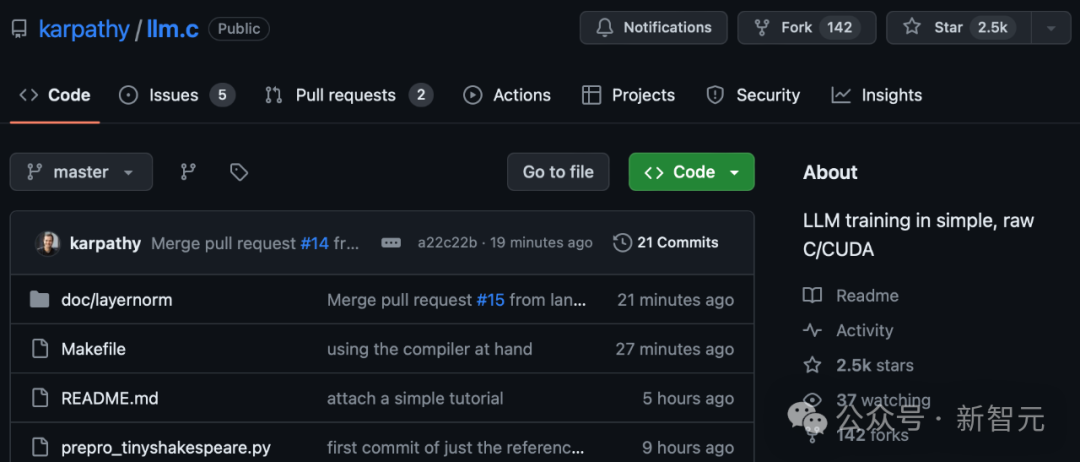Click the commit history clock icon
This screenshot has width=1080, height=462.
(622, 243)
